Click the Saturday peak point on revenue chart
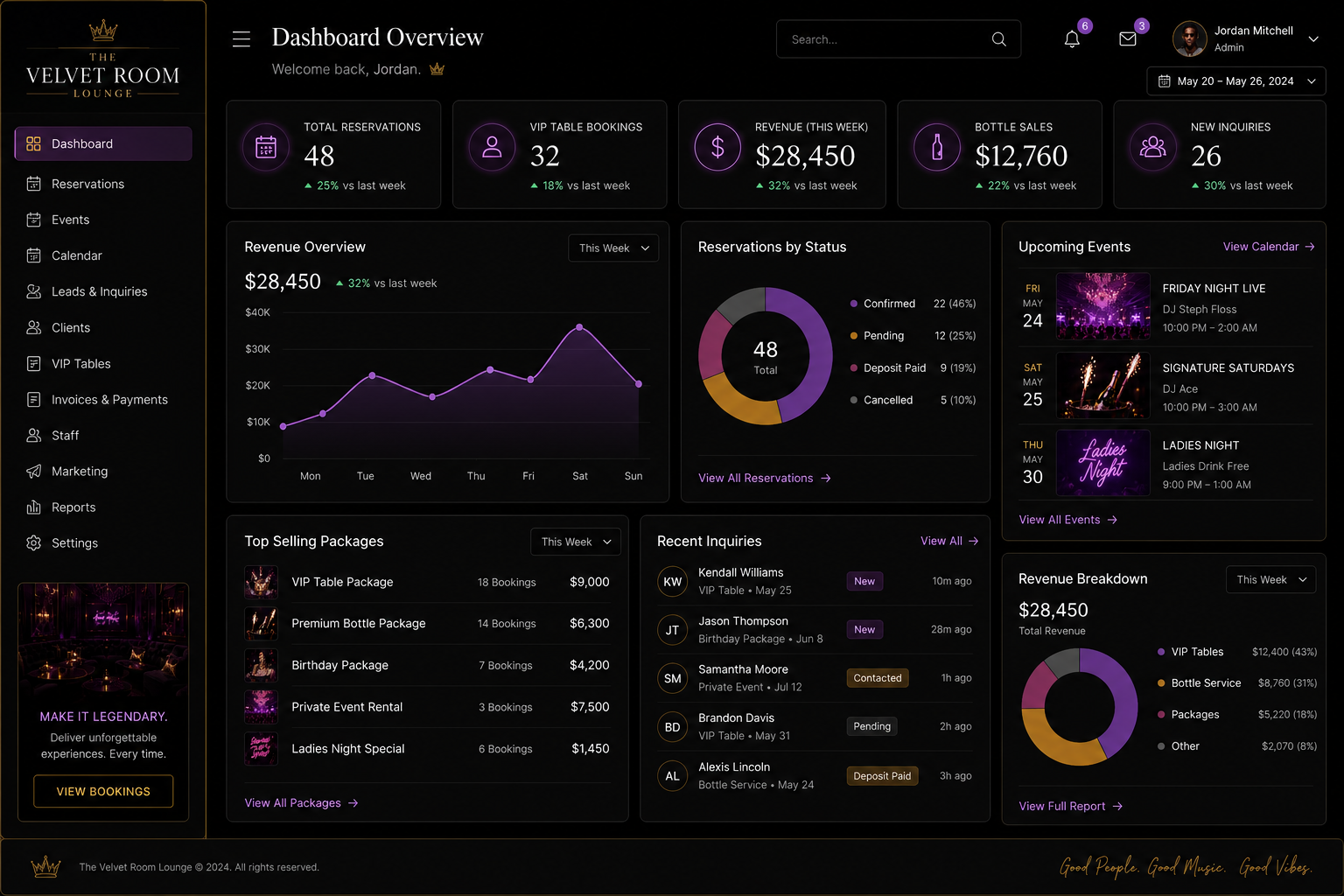The width and height of the screenshot is (1344, 896). tap(579, 327)
